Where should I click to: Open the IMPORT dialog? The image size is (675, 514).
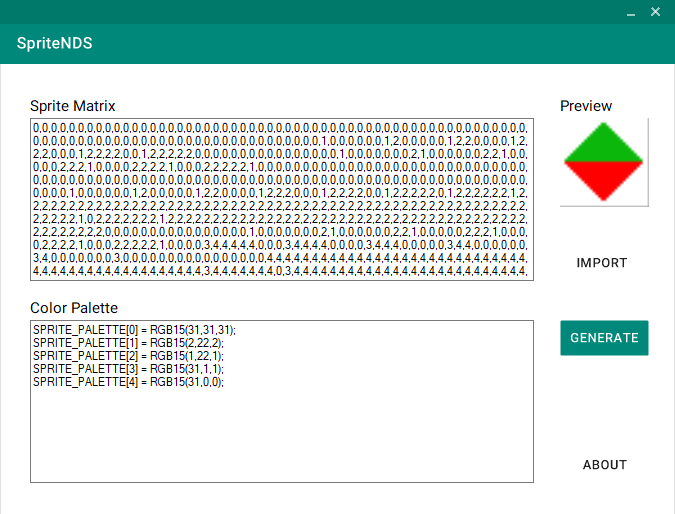(x=601, y=263)
